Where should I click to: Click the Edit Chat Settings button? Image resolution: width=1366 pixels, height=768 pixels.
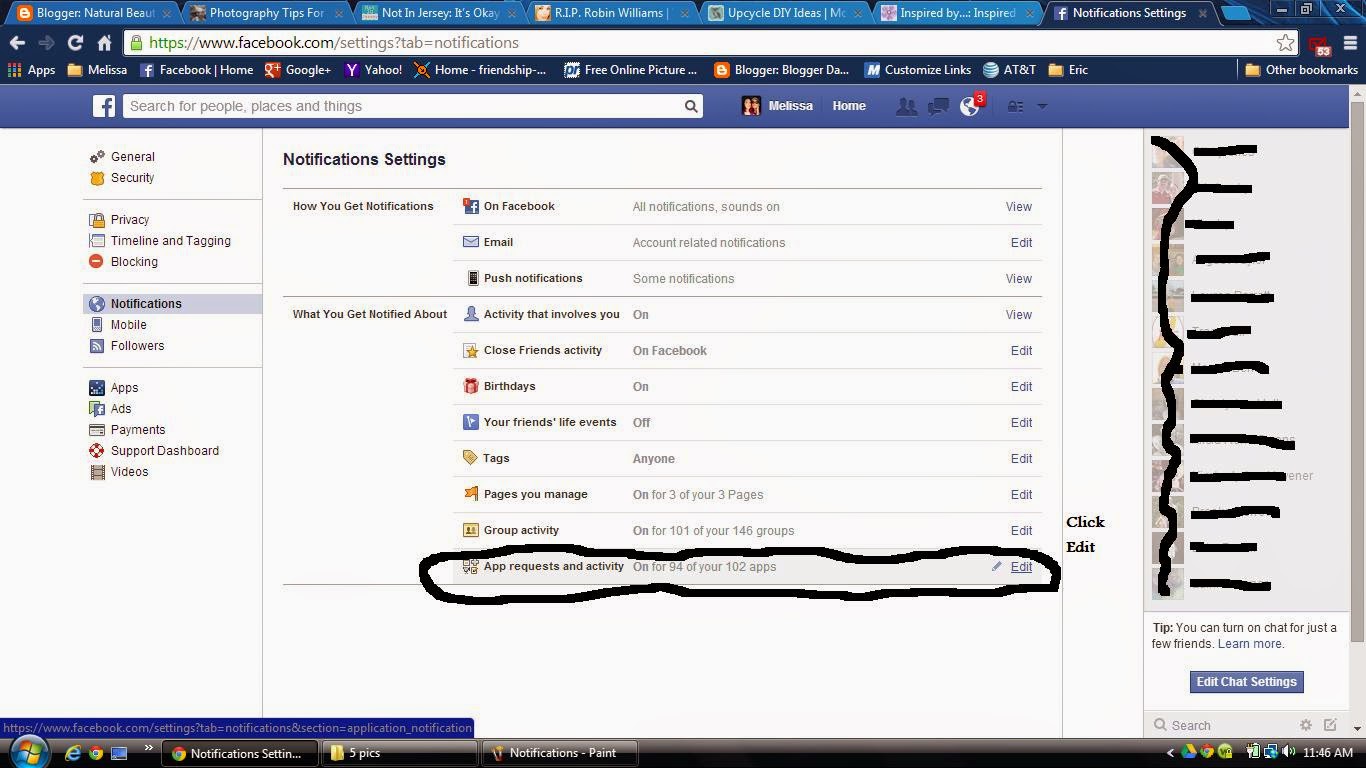point(1246,682)
